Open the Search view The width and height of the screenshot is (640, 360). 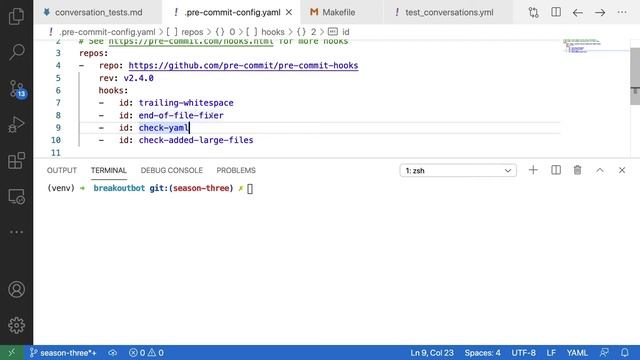click(16, 52)
